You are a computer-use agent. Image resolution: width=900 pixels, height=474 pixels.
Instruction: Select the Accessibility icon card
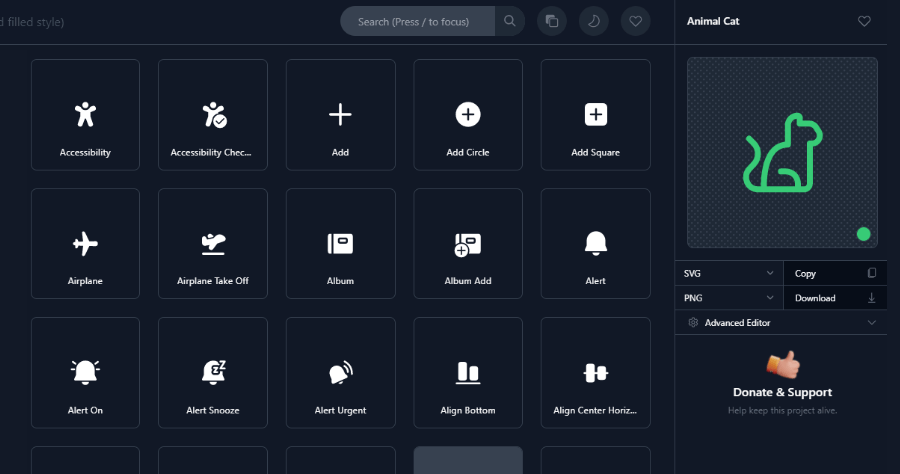(x=85, y=115)
